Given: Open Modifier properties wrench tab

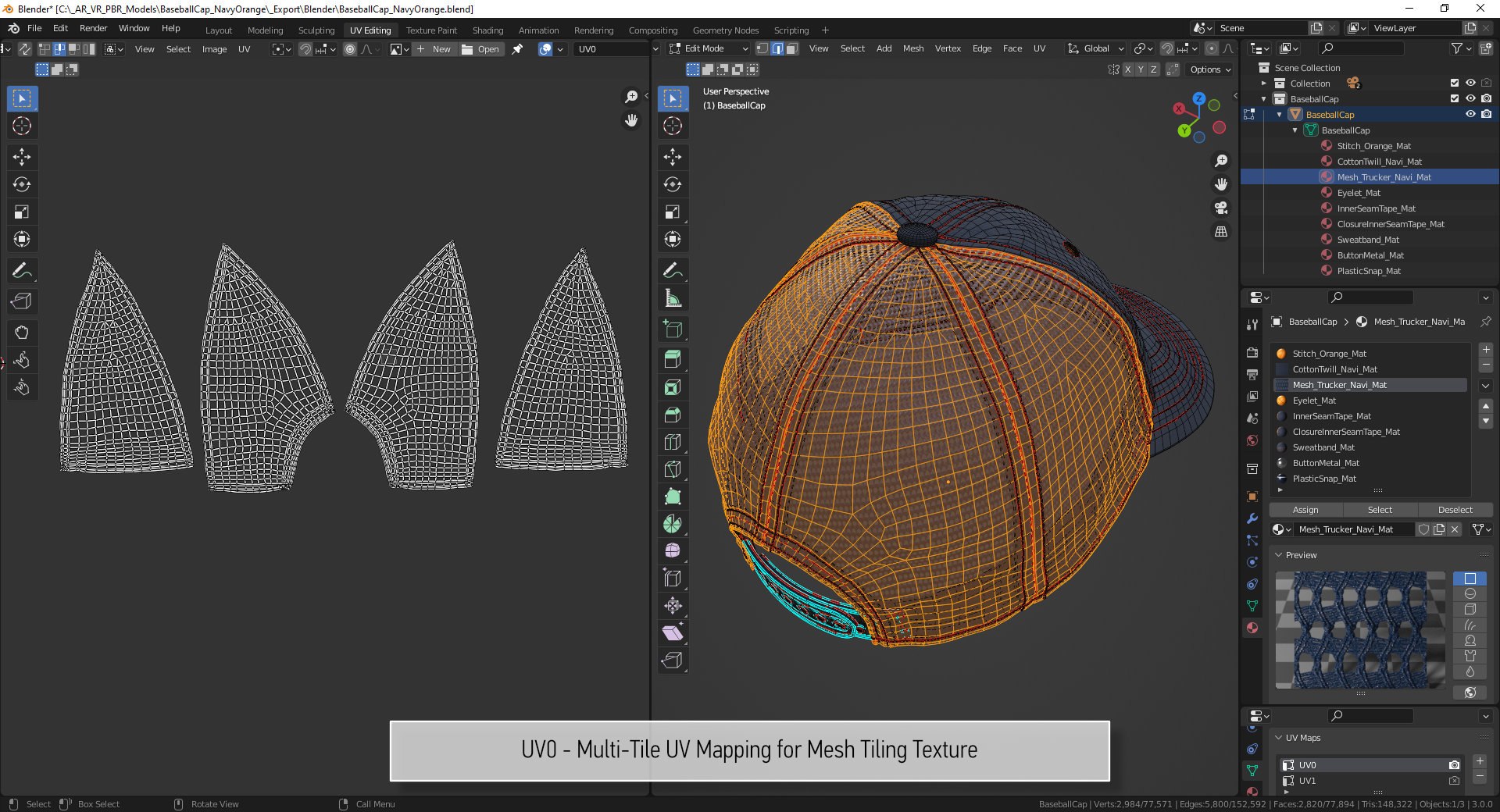Looking at the screenshot, I should 1252,518.
